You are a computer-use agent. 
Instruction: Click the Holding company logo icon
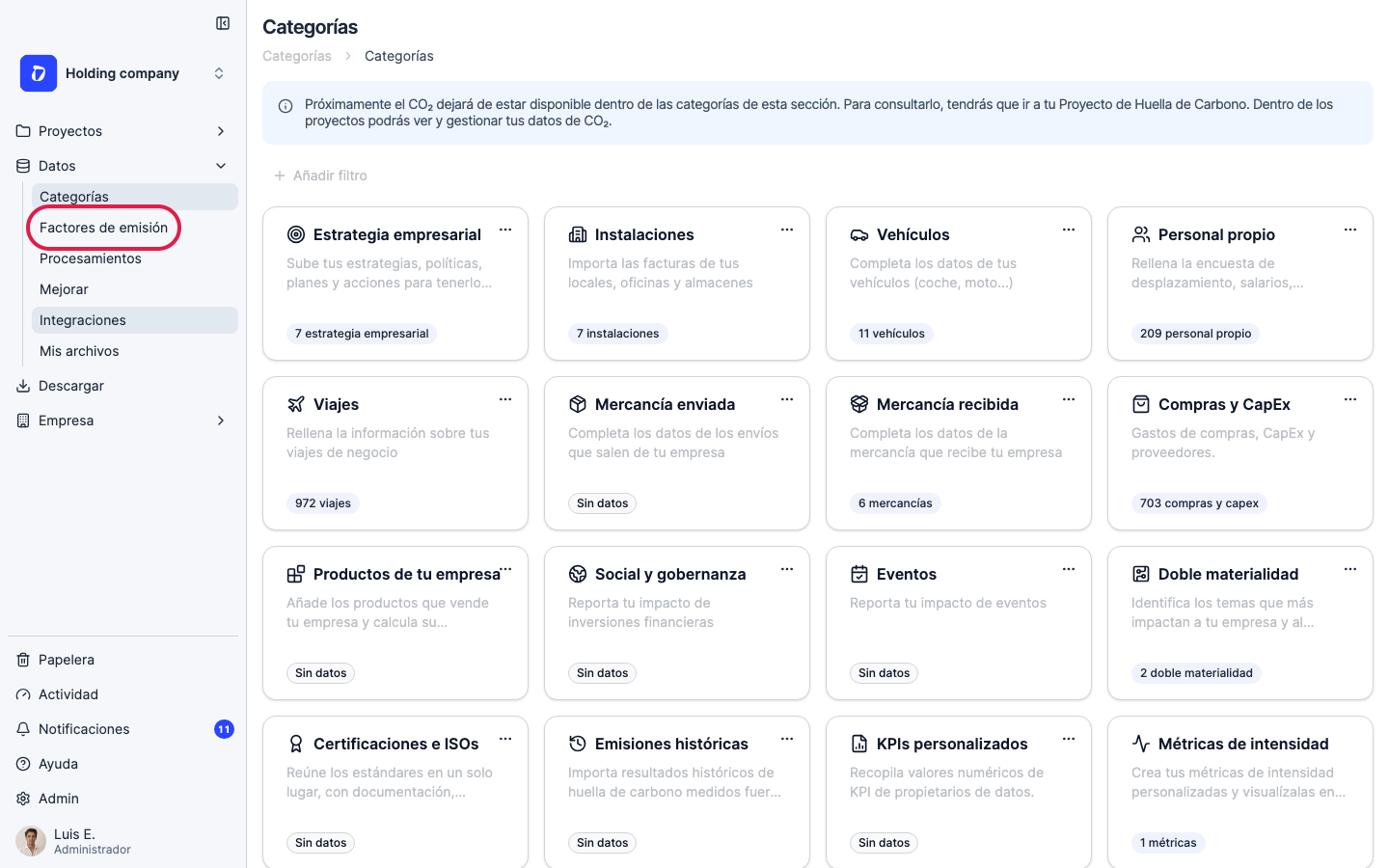pos(39,73)
